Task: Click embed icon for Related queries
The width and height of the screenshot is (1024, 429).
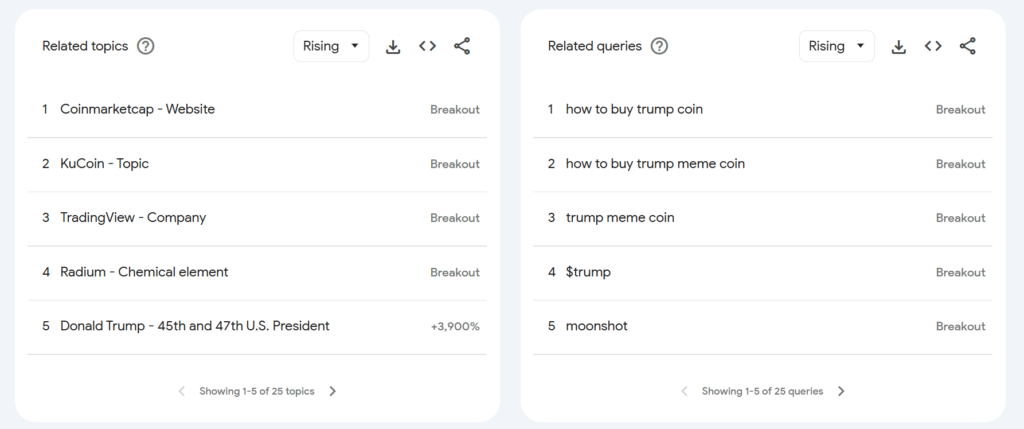Action: click(x=933, y=46)
